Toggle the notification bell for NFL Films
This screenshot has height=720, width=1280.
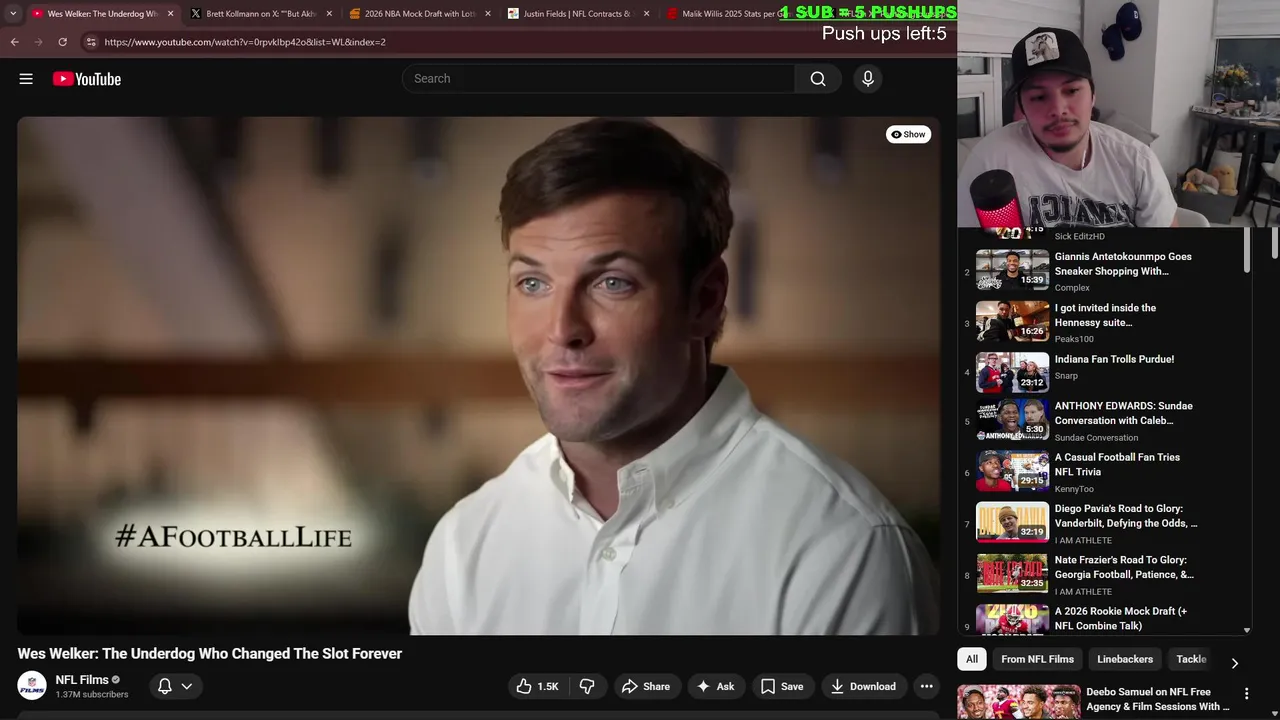pos(165,686)
